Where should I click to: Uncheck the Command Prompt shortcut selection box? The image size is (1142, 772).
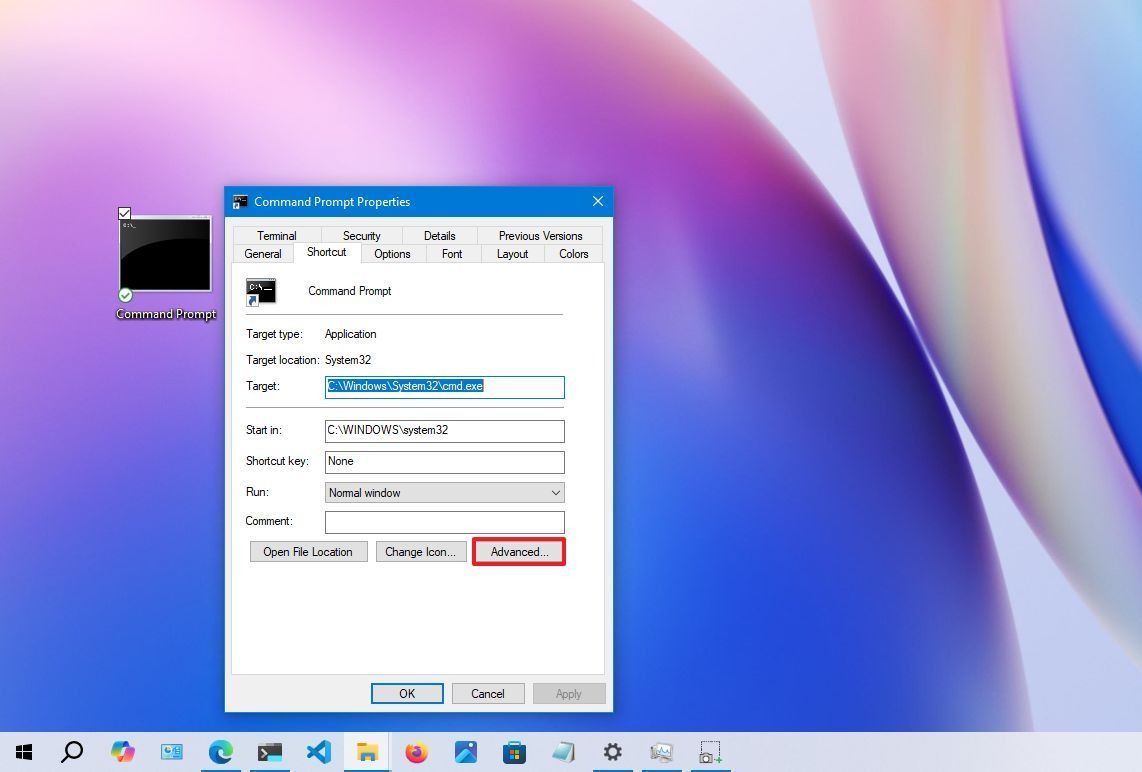point(124,212)
